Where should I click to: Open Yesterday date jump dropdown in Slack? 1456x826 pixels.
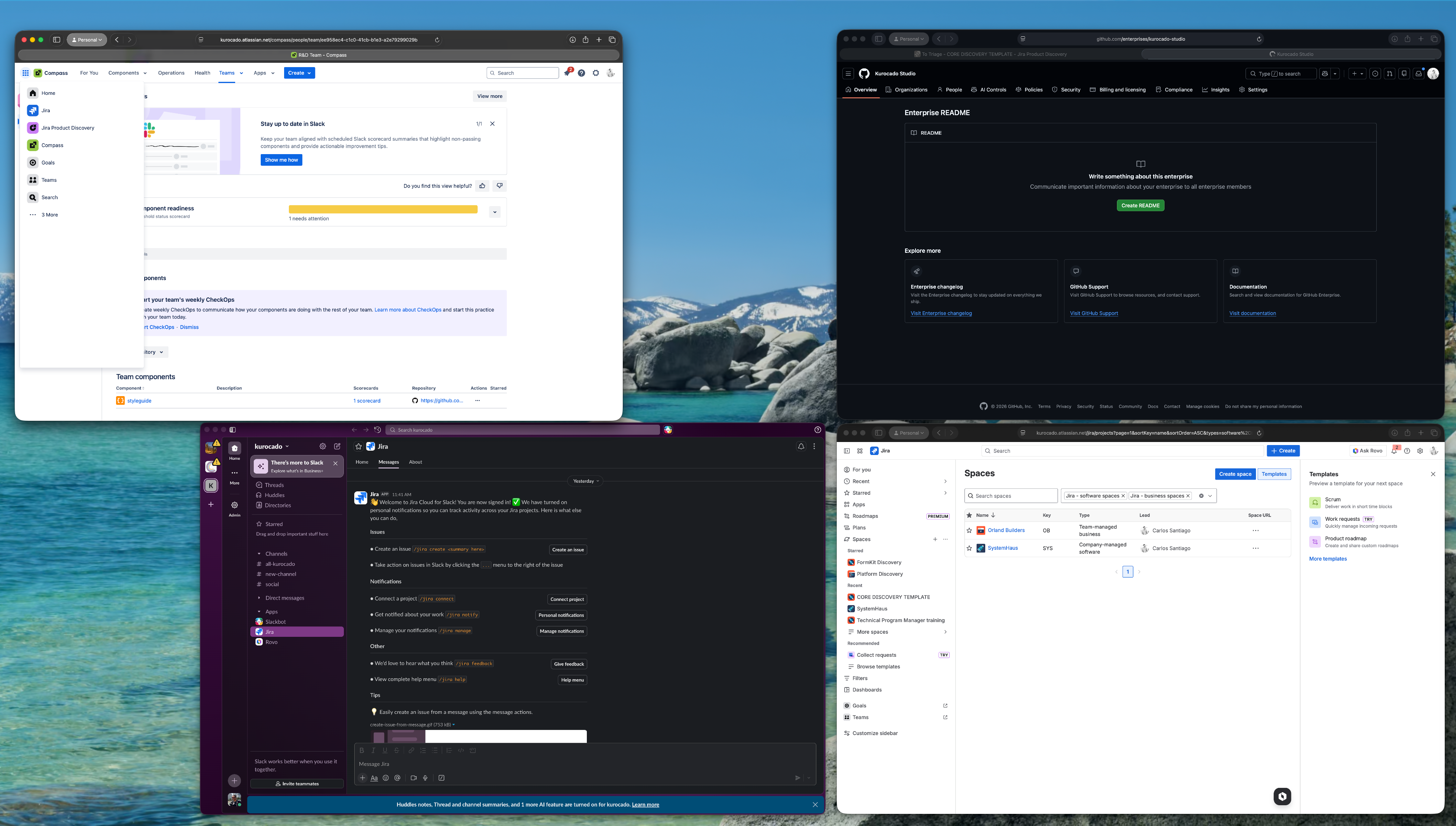click(x=586, y=481)
